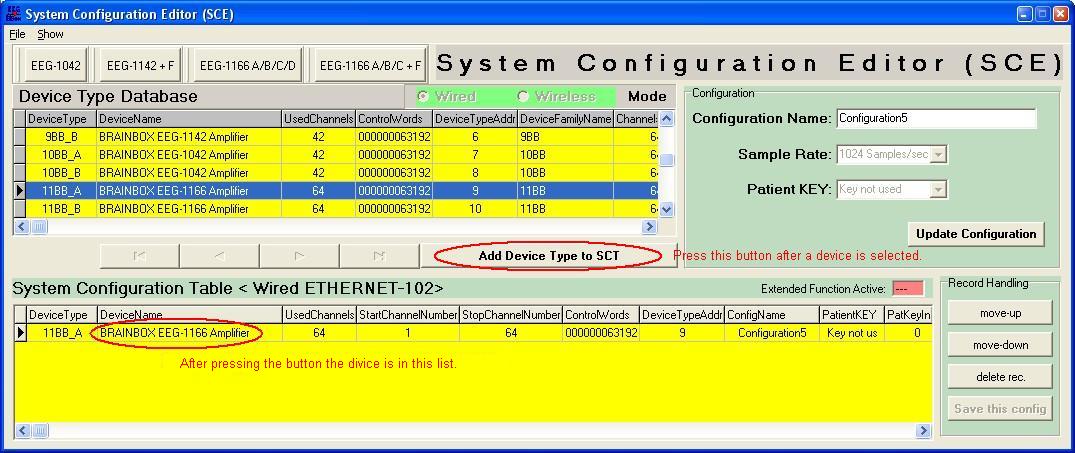Image resolution: width=1075 pixels, height=453 pixels.
Task: Click scroll left arrow of device database
Action: pos(21,226)
